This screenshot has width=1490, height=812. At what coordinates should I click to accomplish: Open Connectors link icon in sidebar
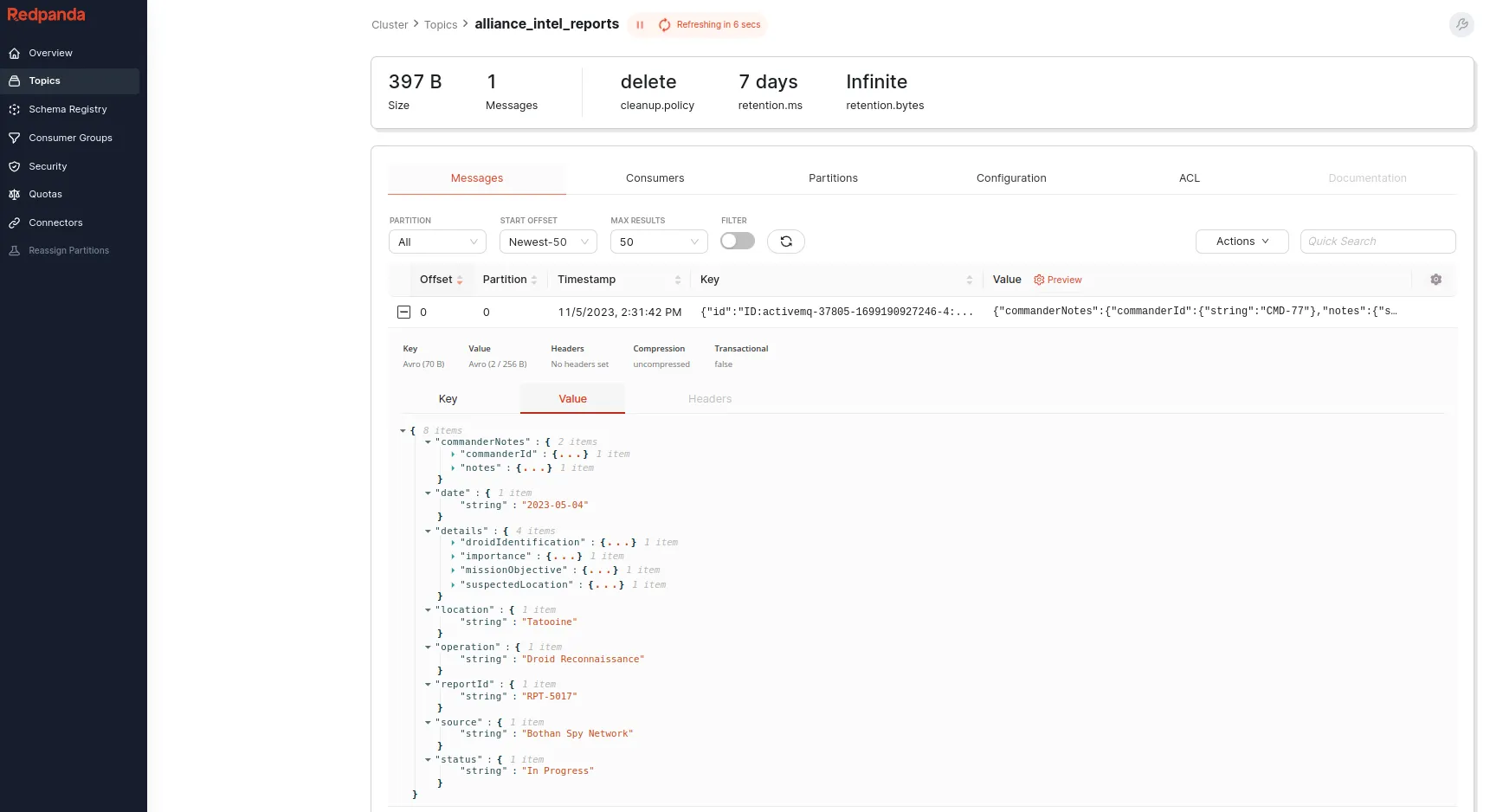15,223
